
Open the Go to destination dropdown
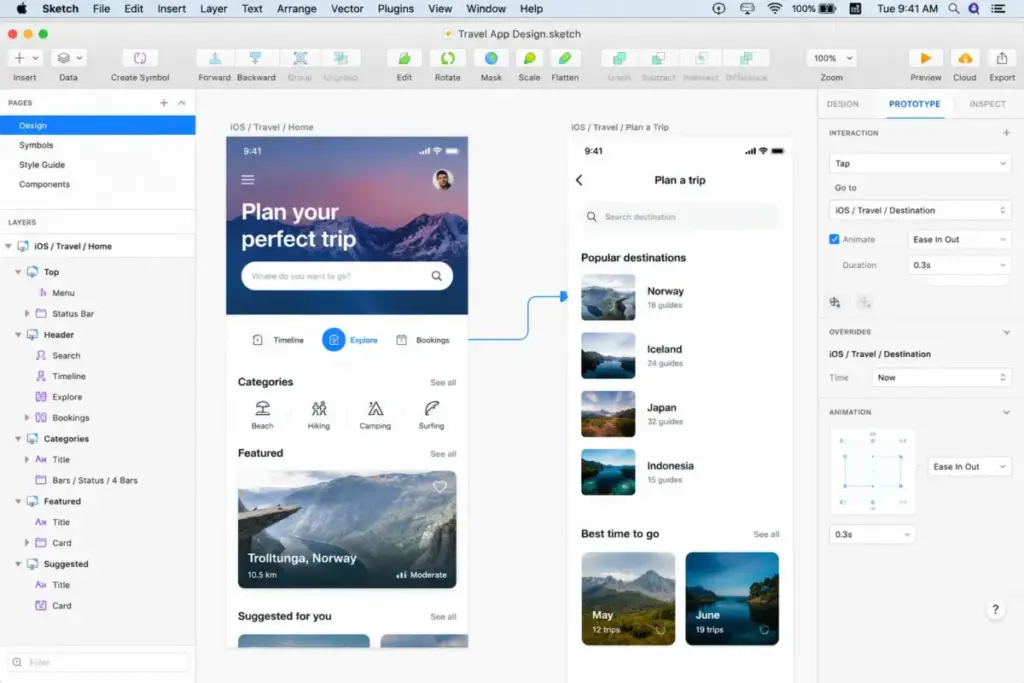(920, 210)
